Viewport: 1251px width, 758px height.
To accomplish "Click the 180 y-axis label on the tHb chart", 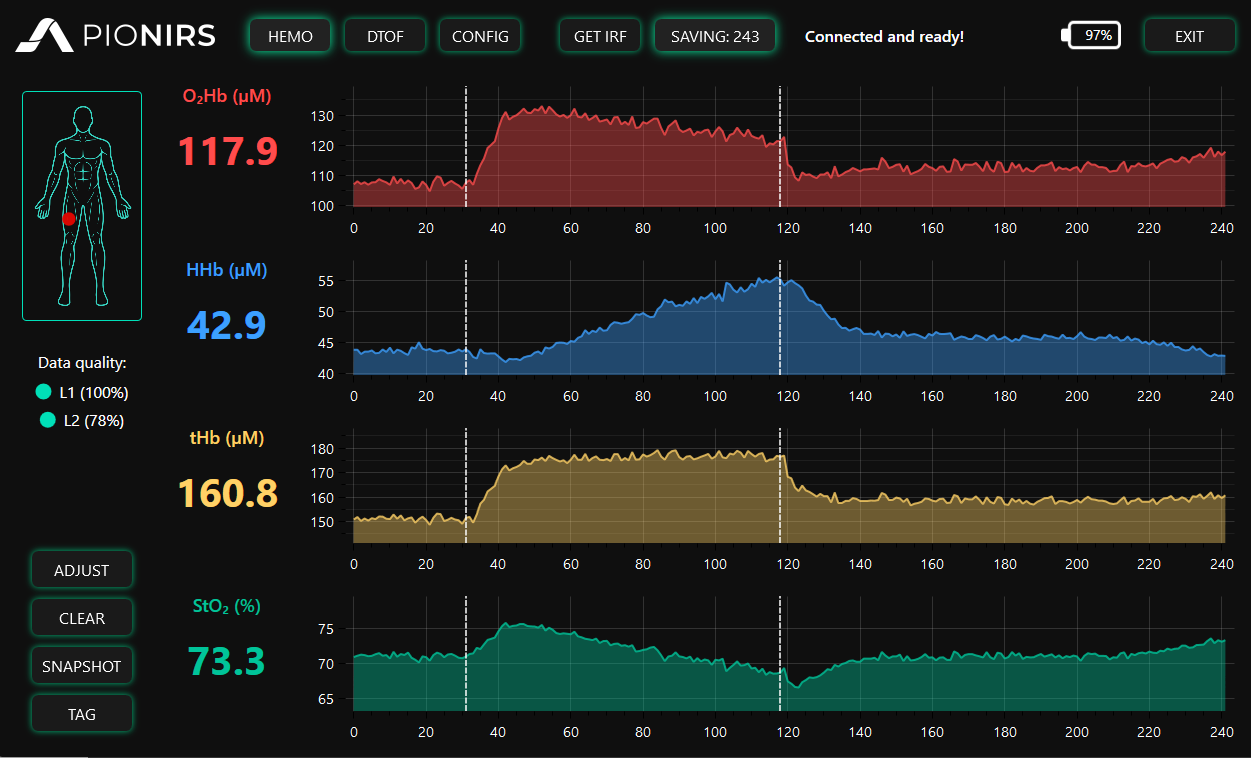I will (x=322, y=449).
